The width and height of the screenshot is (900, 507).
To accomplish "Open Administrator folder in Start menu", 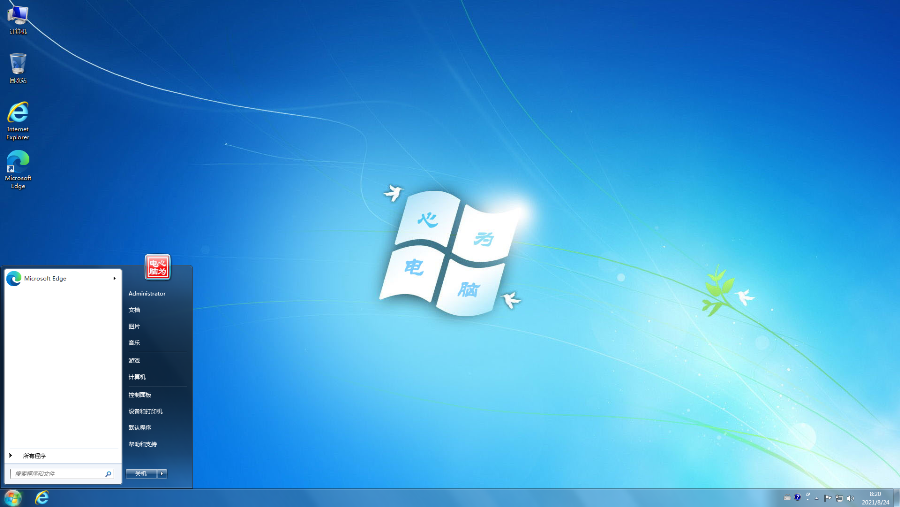I will tap(147, 294).
